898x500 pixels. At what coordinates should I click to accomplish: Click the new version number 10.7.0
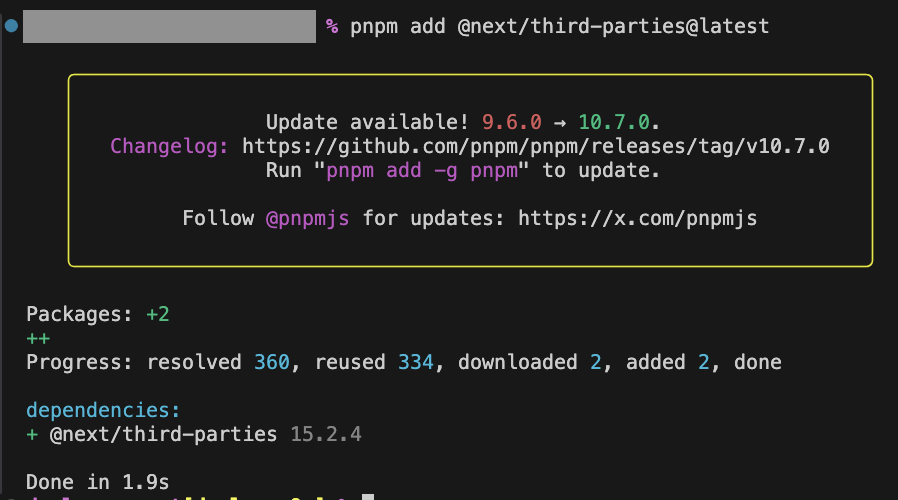pos(614,122)
